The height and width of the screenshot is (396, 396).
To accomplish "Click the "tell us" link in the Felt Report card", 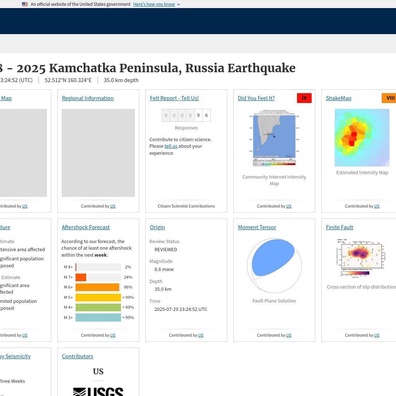I will [171, 146].
